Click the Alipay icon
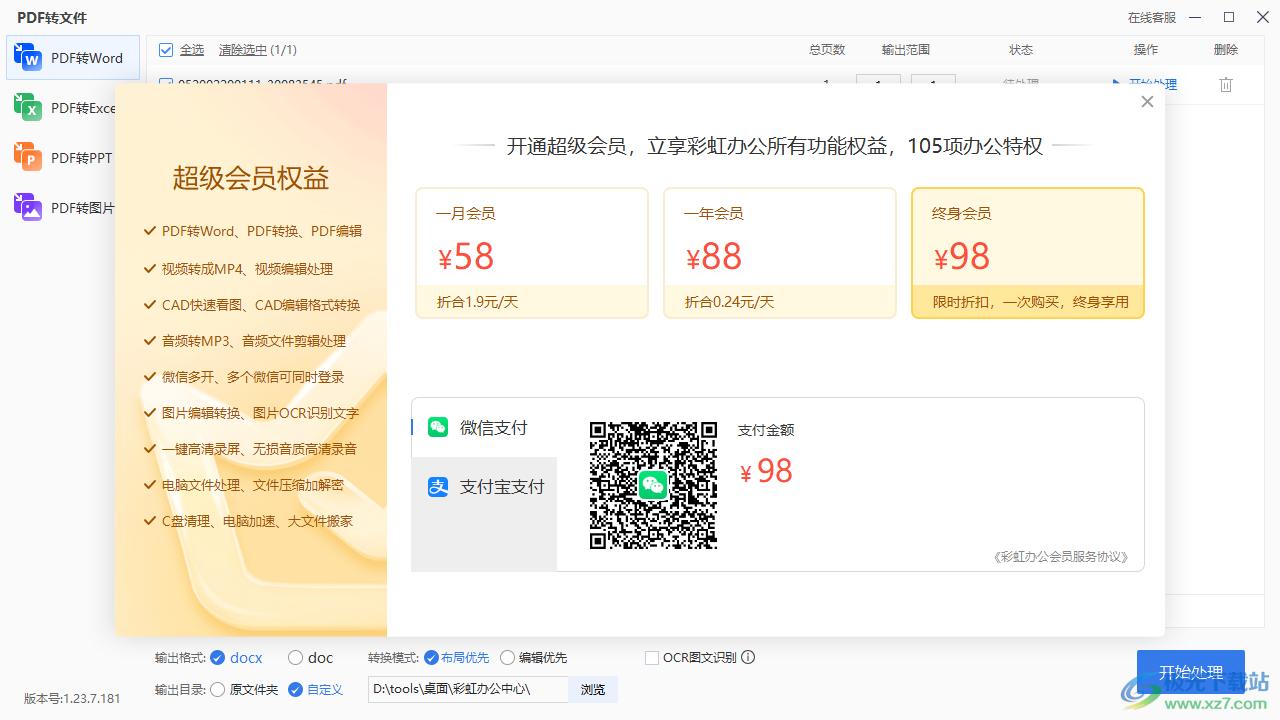Image resolution: width=1280 pixels, height=720 pixels. pyautogui.click(x=438, y=487)
